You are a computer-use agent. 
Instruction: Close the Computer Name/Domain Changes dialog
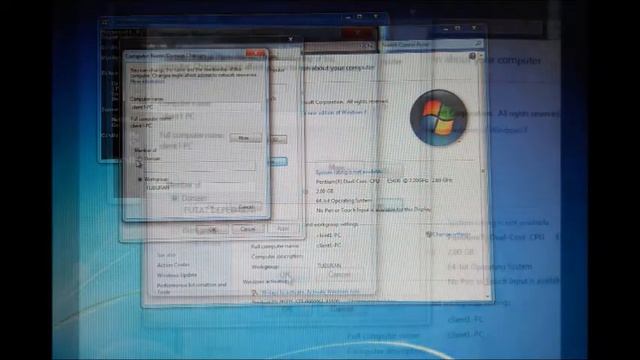point(256,53)
